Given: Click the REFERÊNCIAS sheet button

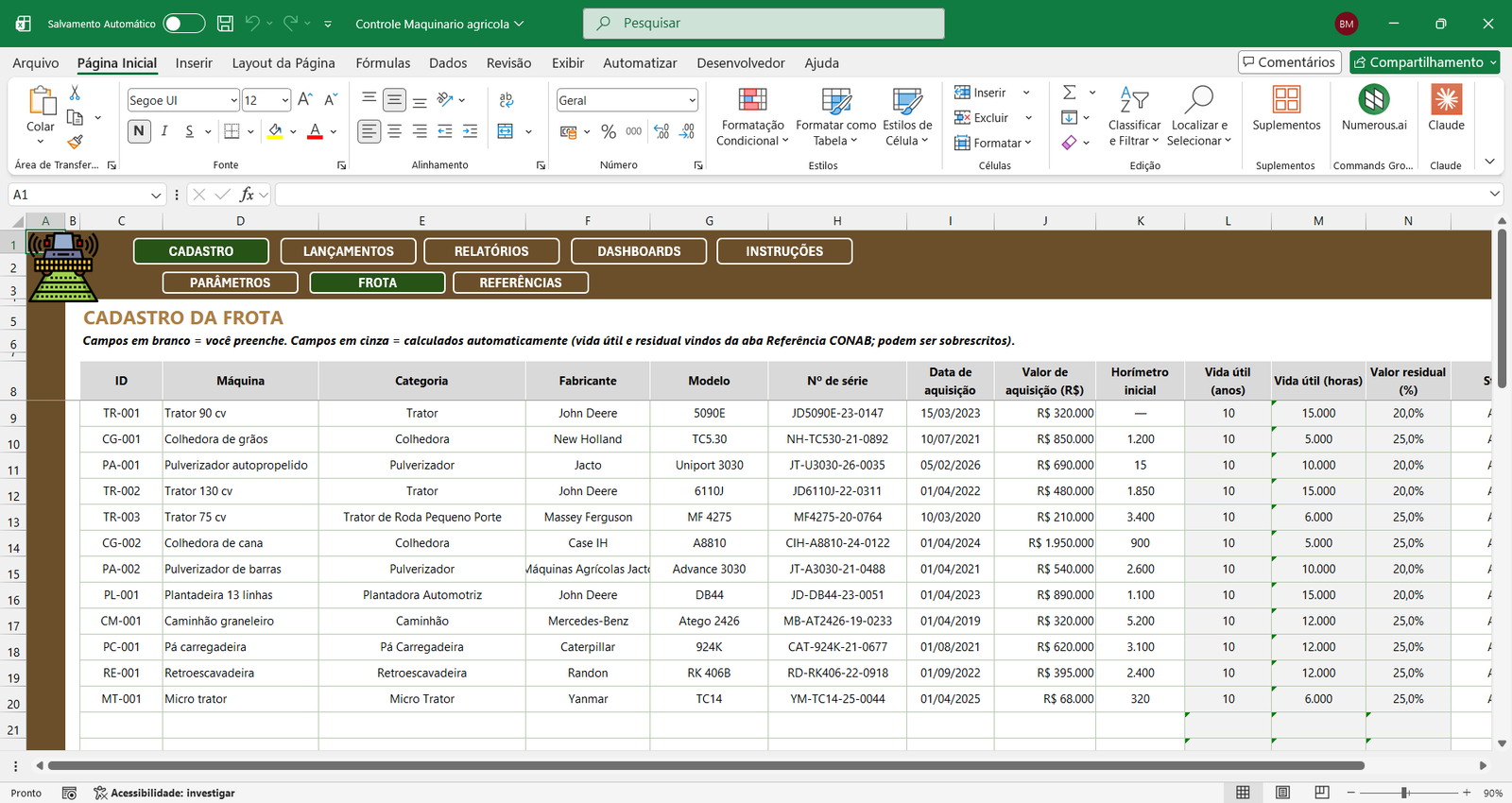Looking at the screenshot, I should coord(521,282).
